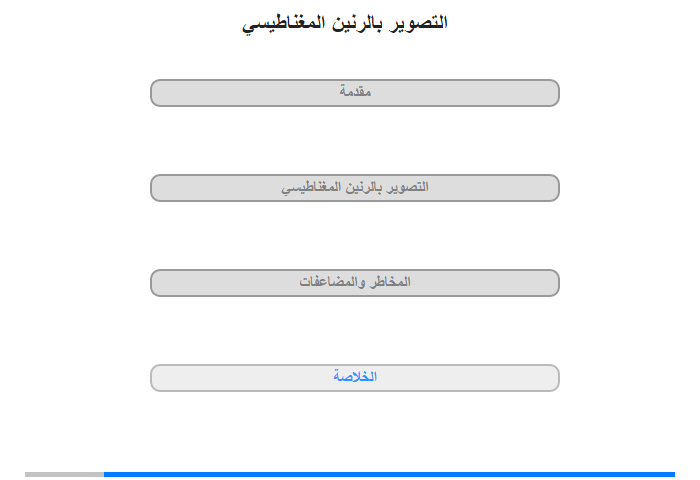Open the مقدمة section button

tap(354, 93)
